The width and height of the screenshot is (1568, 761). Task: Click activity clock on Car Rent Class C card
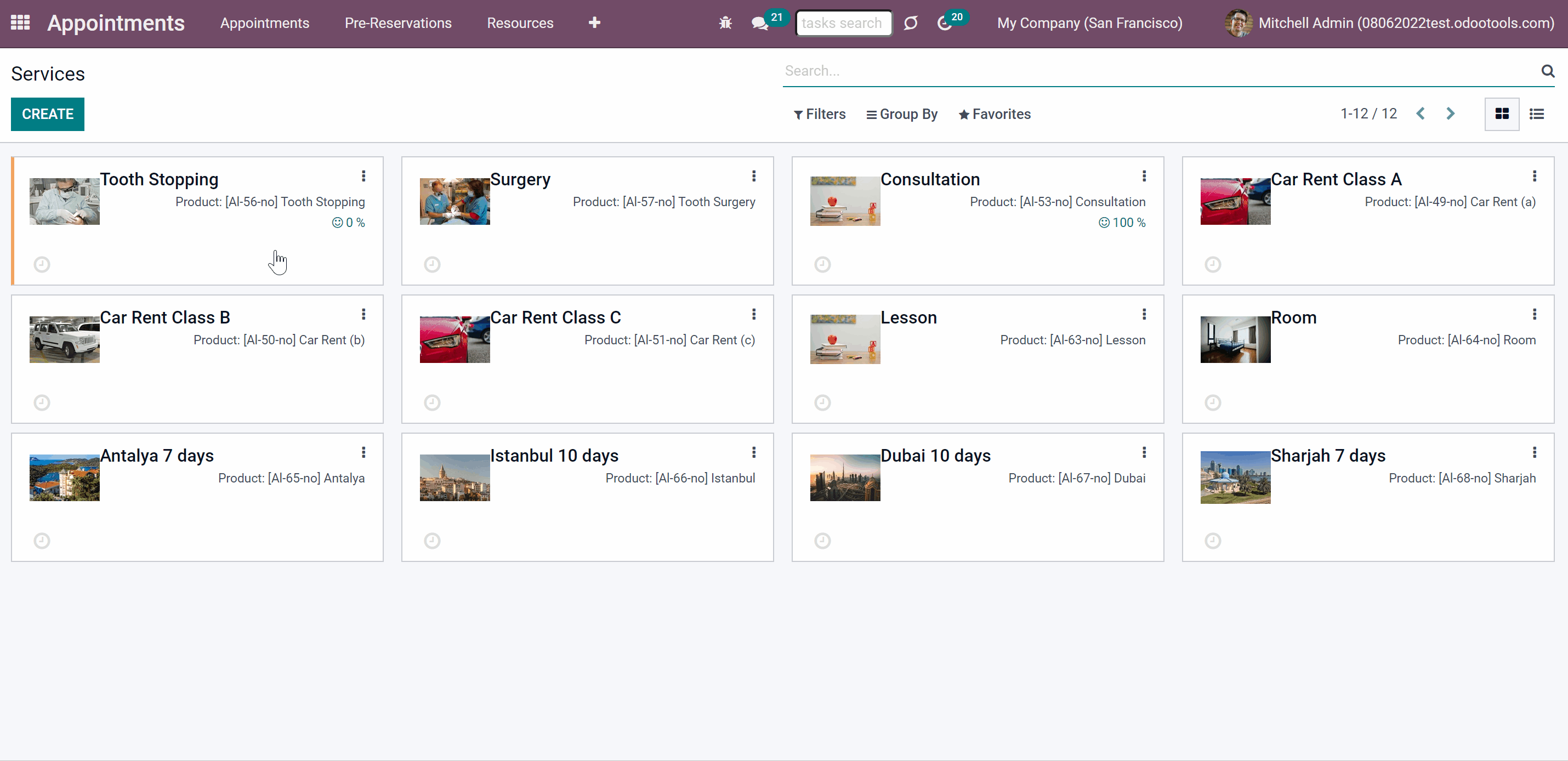point(432,402)
